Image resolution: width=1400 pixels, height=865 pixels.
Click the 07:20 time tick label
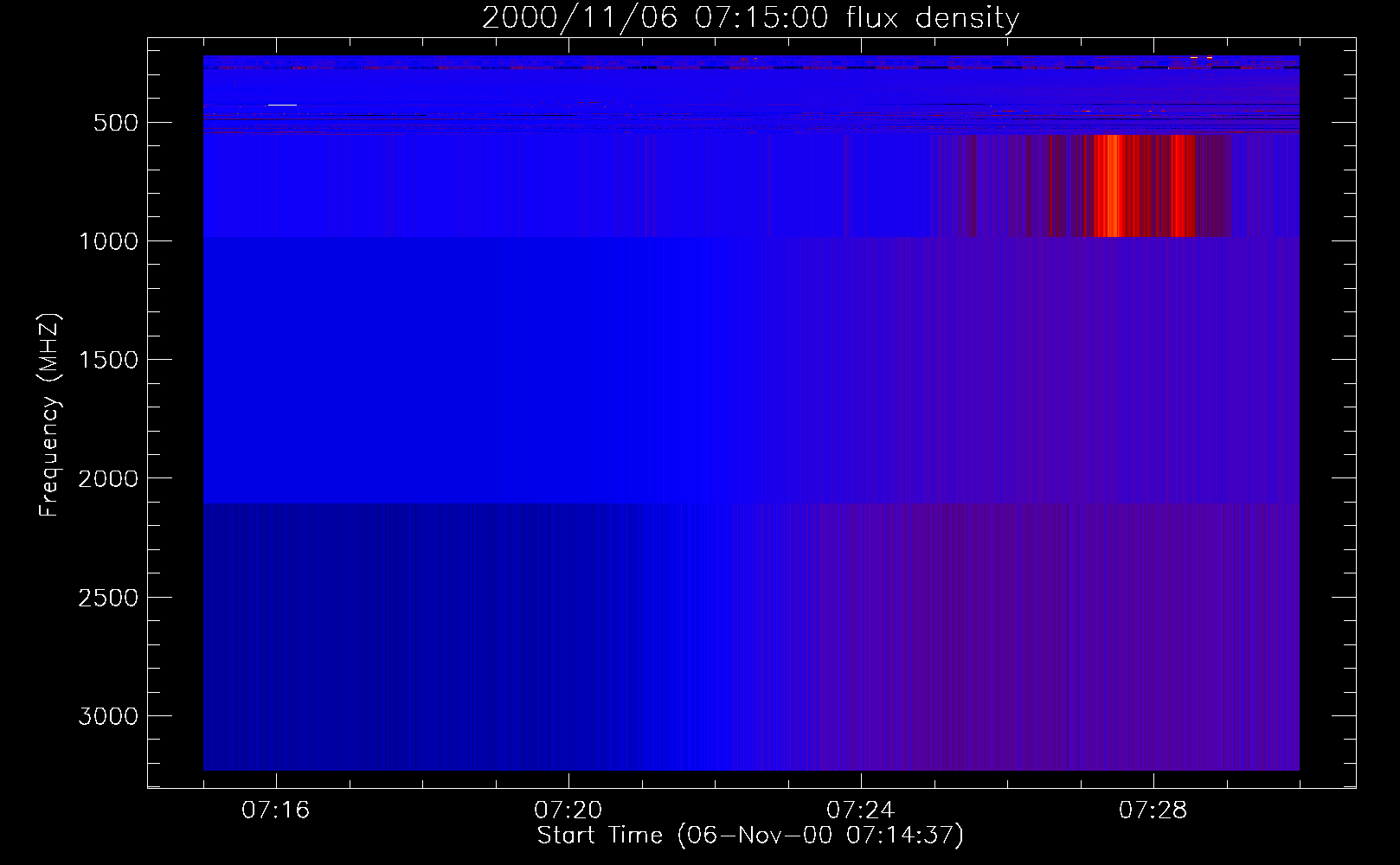pyautogui.click(x=568, y=811)
